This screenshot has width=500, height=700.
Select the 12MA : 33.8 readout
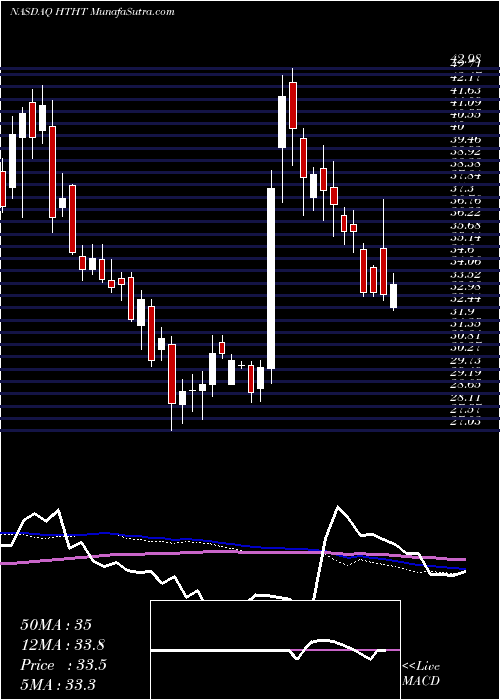[x=63, y=645]
